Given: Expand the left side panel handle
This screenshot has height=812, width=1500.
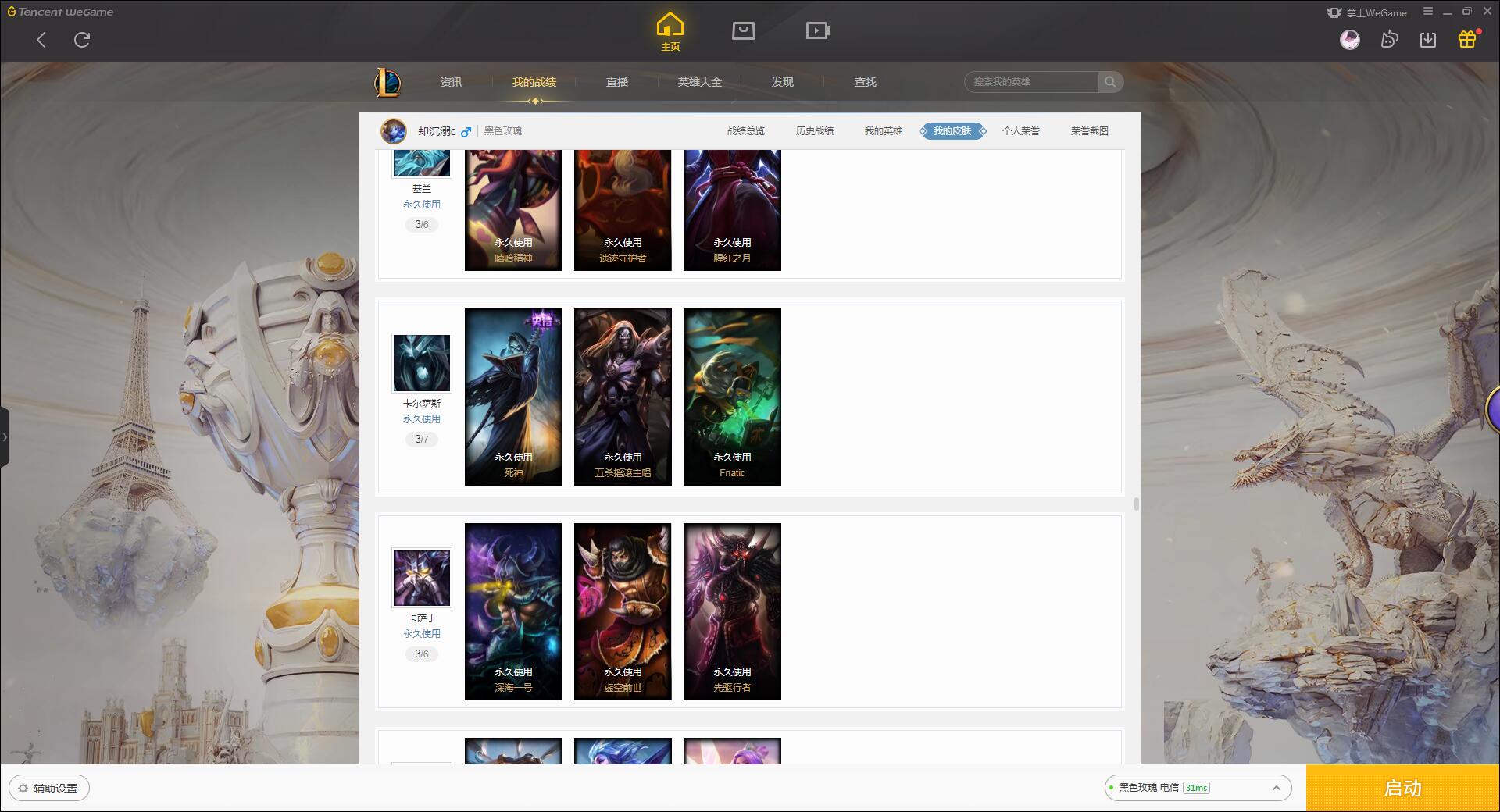Looking at the screenshot, I should click(x=5, y=437).
